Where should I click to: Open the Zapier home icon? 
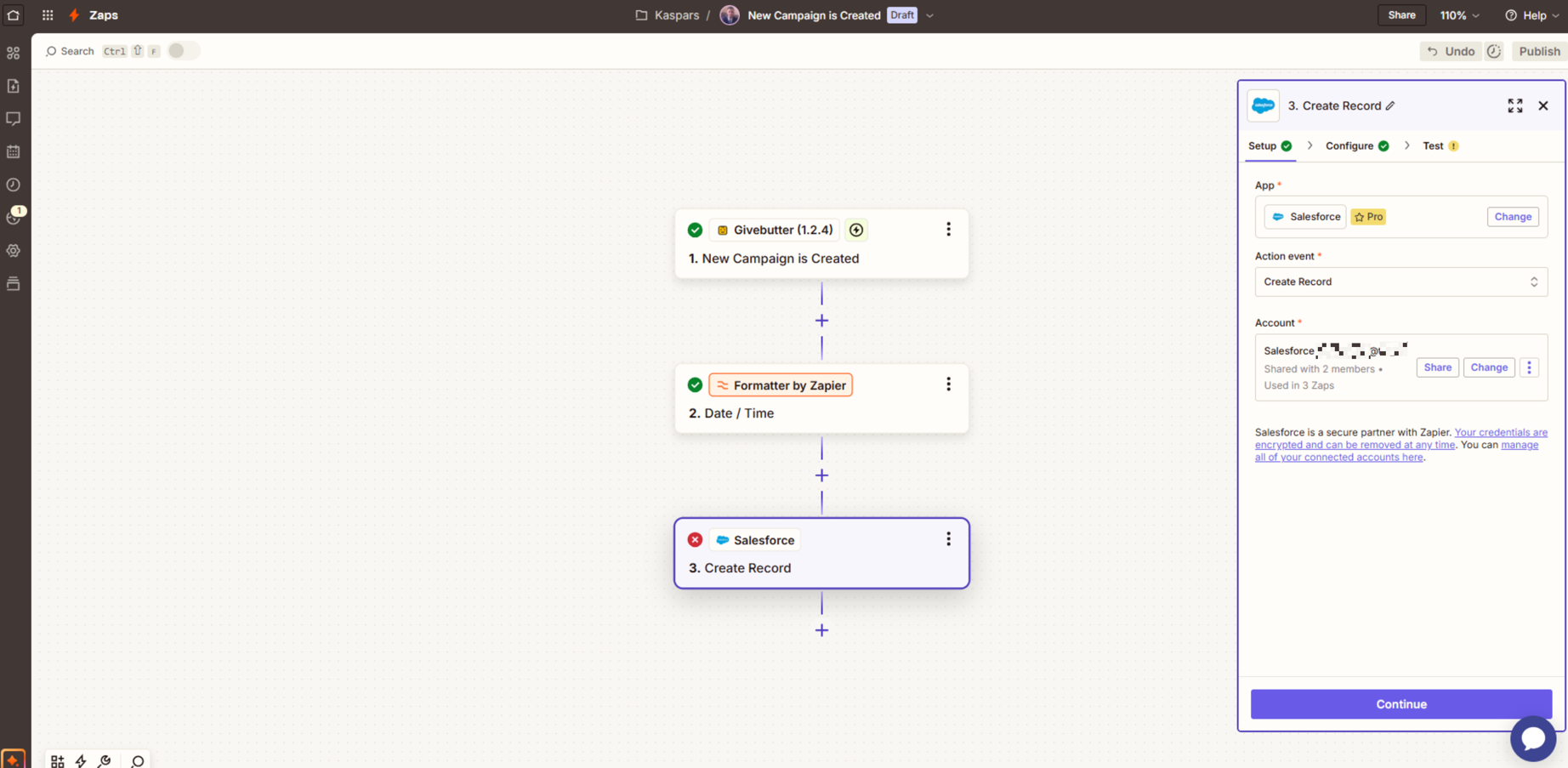[14, 15]
